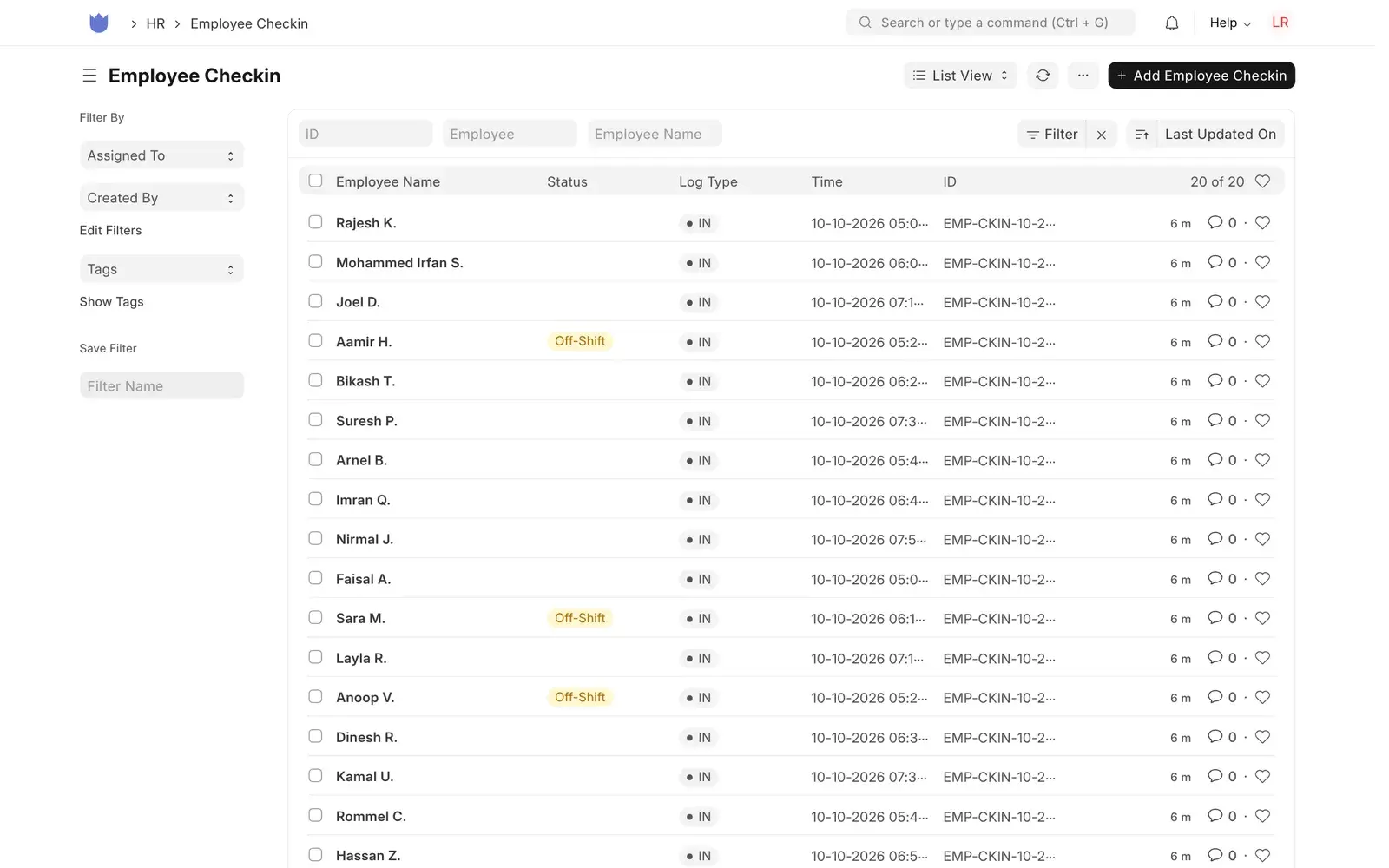Open comments icon for Sara M.

[1215, 618]
